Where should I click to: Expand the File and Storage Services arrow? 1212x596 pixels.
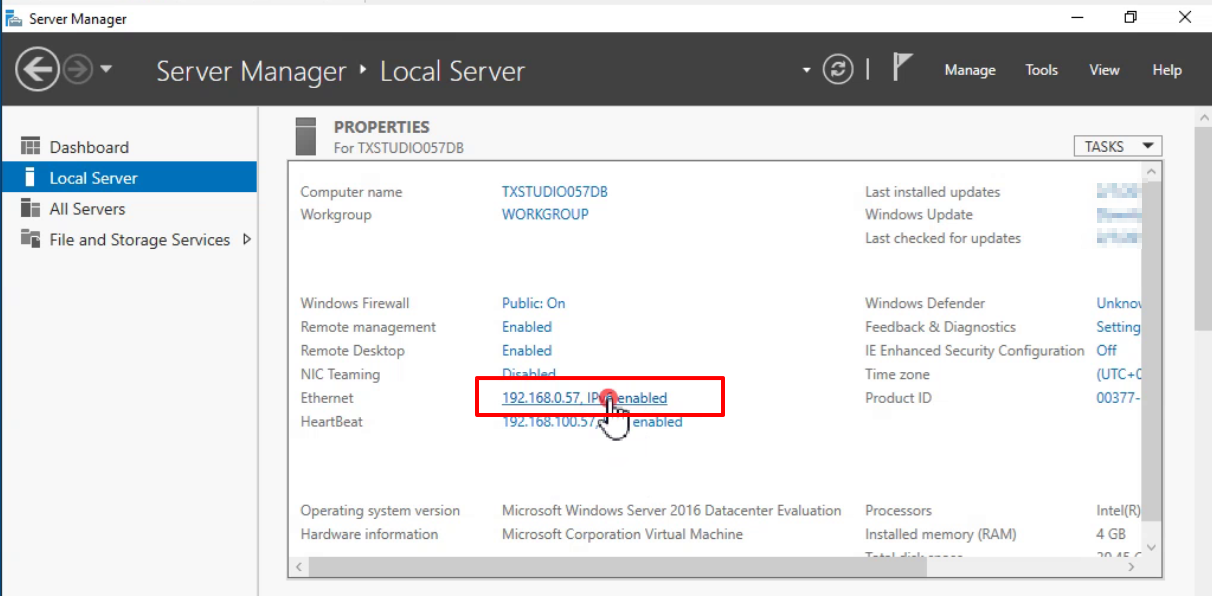[246, 240]
